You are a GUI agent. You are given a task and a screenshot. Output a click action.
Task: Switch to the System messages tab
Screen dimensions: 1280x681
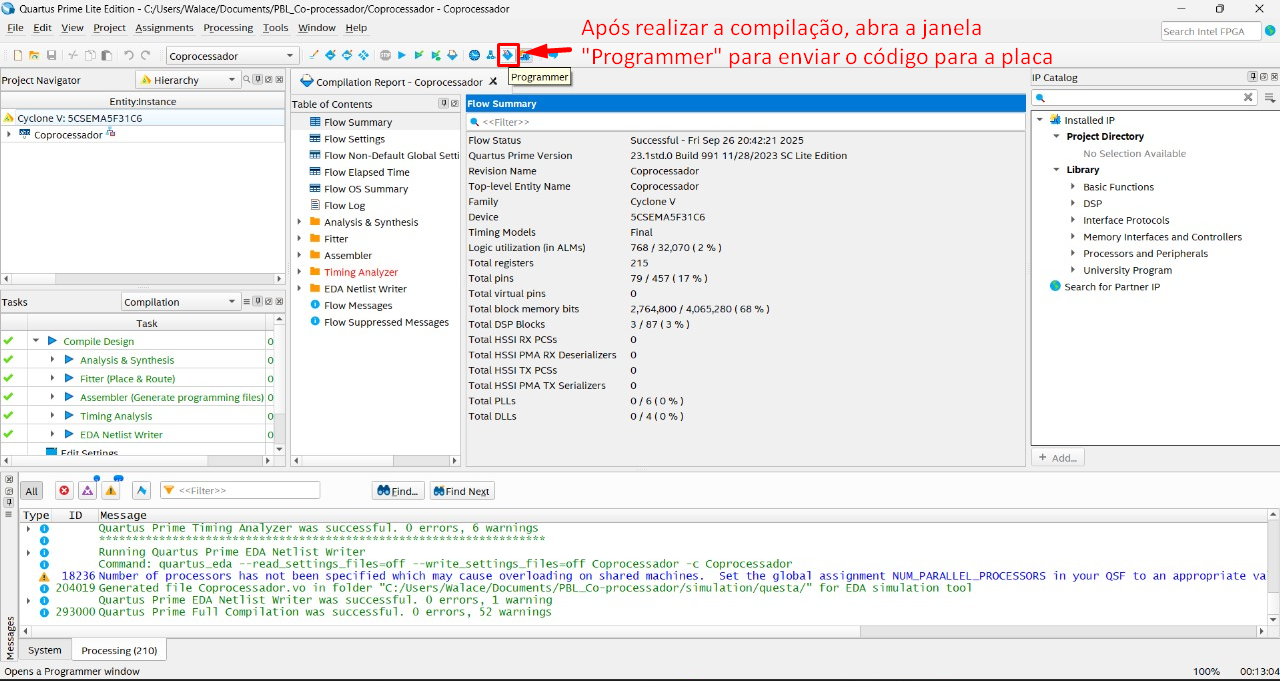(x=44, y=650)
